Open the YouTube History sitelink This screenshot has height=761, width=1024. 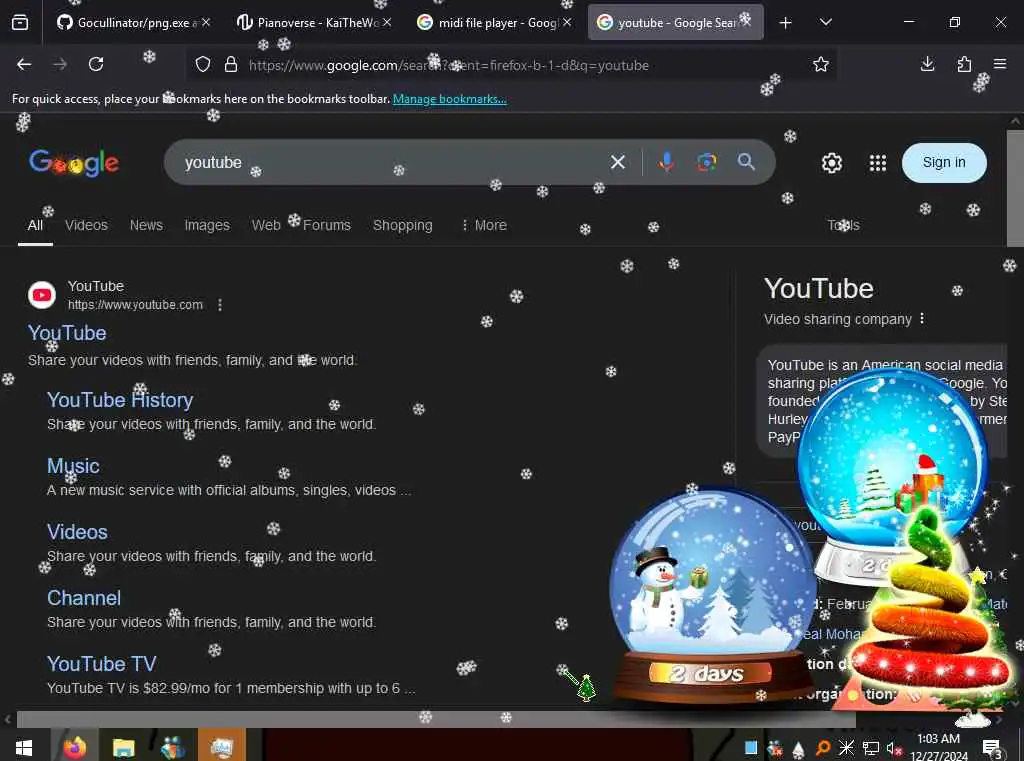click(120, 400)
